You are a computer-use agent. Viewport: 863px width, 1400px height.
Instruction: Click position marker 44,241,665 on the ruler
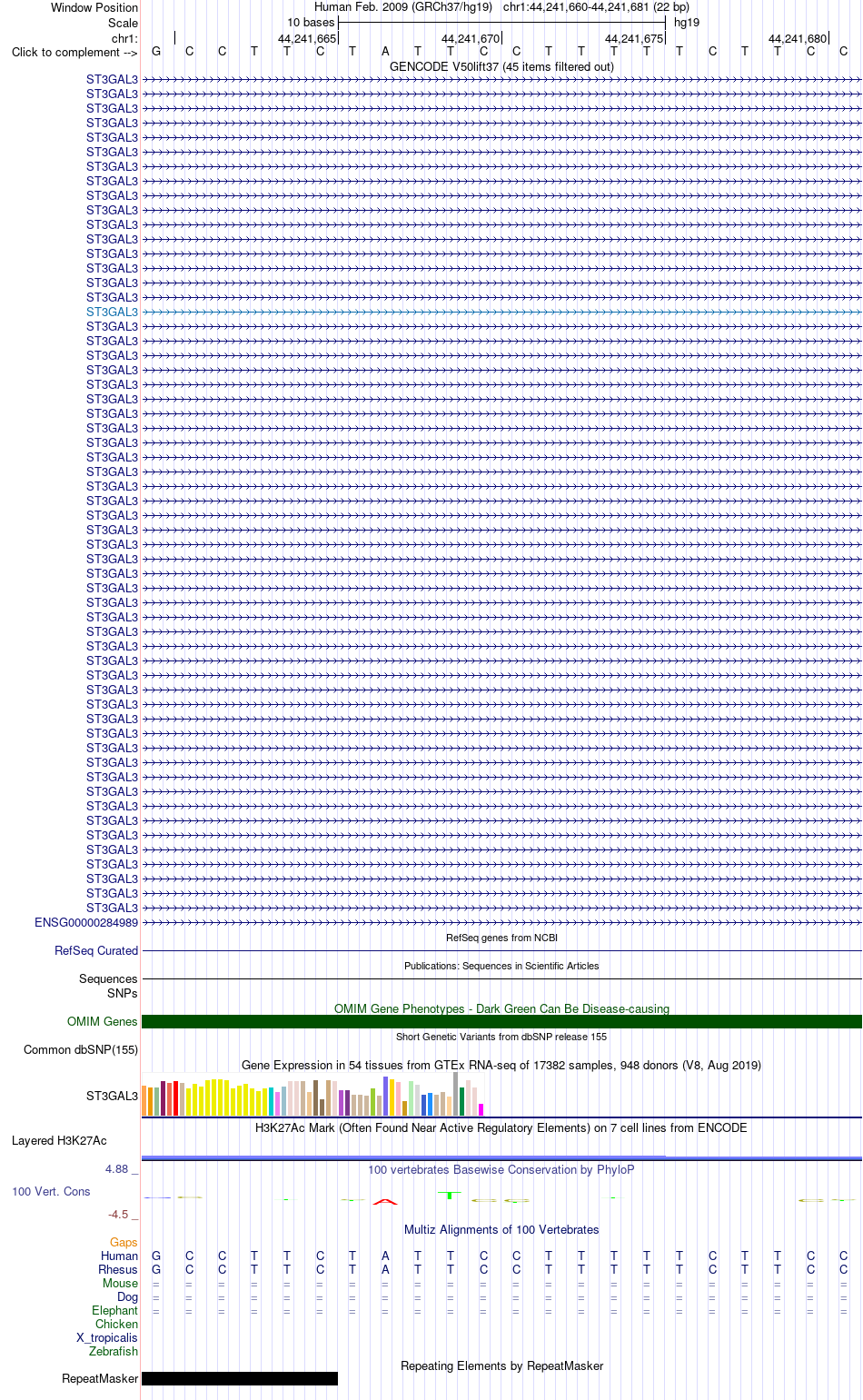[x=307, y=39]
